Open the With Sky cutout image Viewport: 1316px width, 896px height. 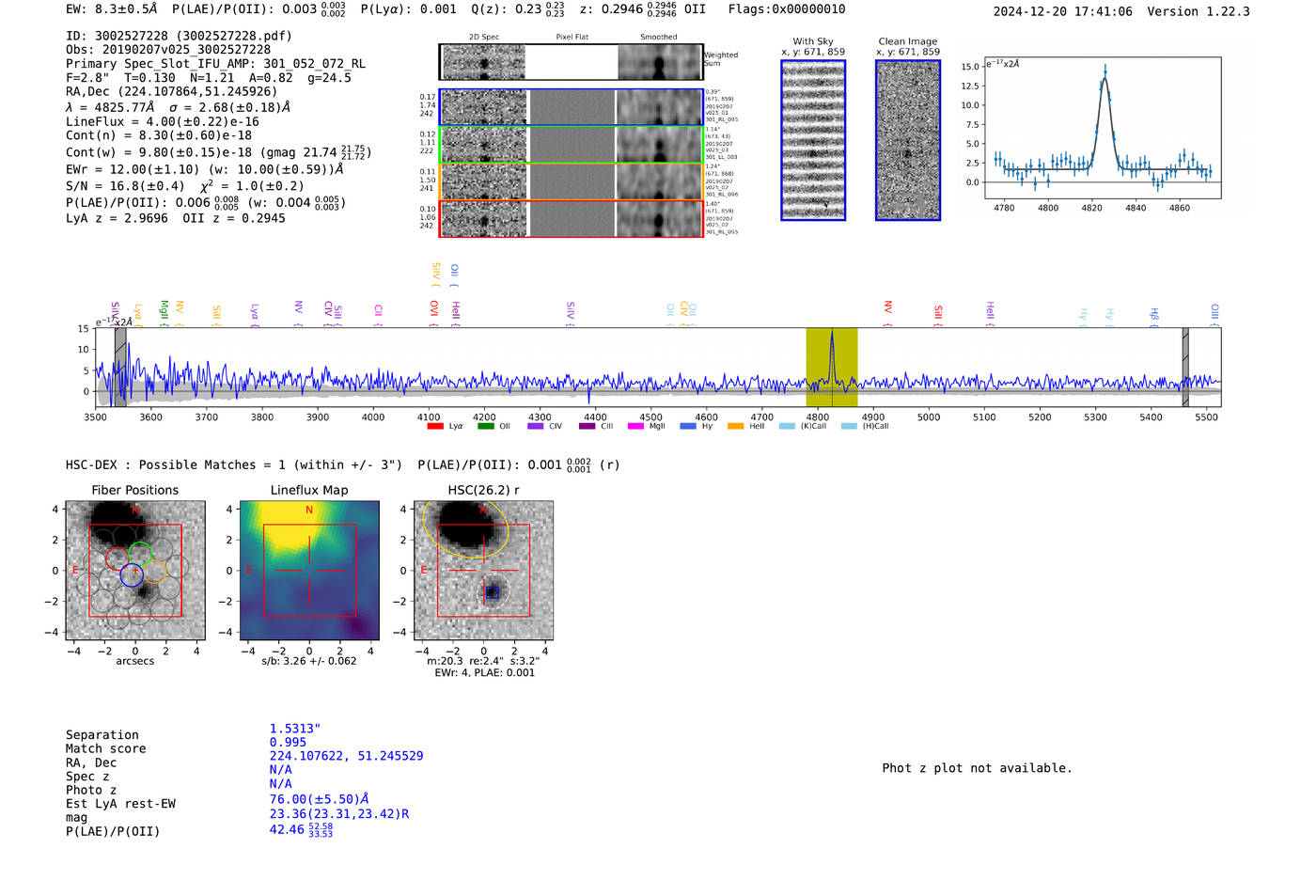tap(813, 140)
